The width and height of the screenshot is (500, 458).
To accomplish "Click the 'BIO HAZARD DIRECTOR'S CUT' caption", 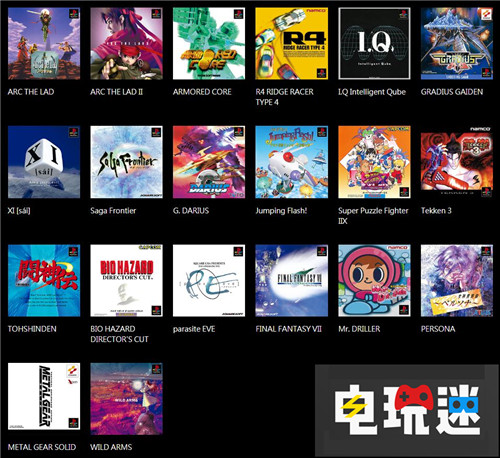I will tap(119, 334).
